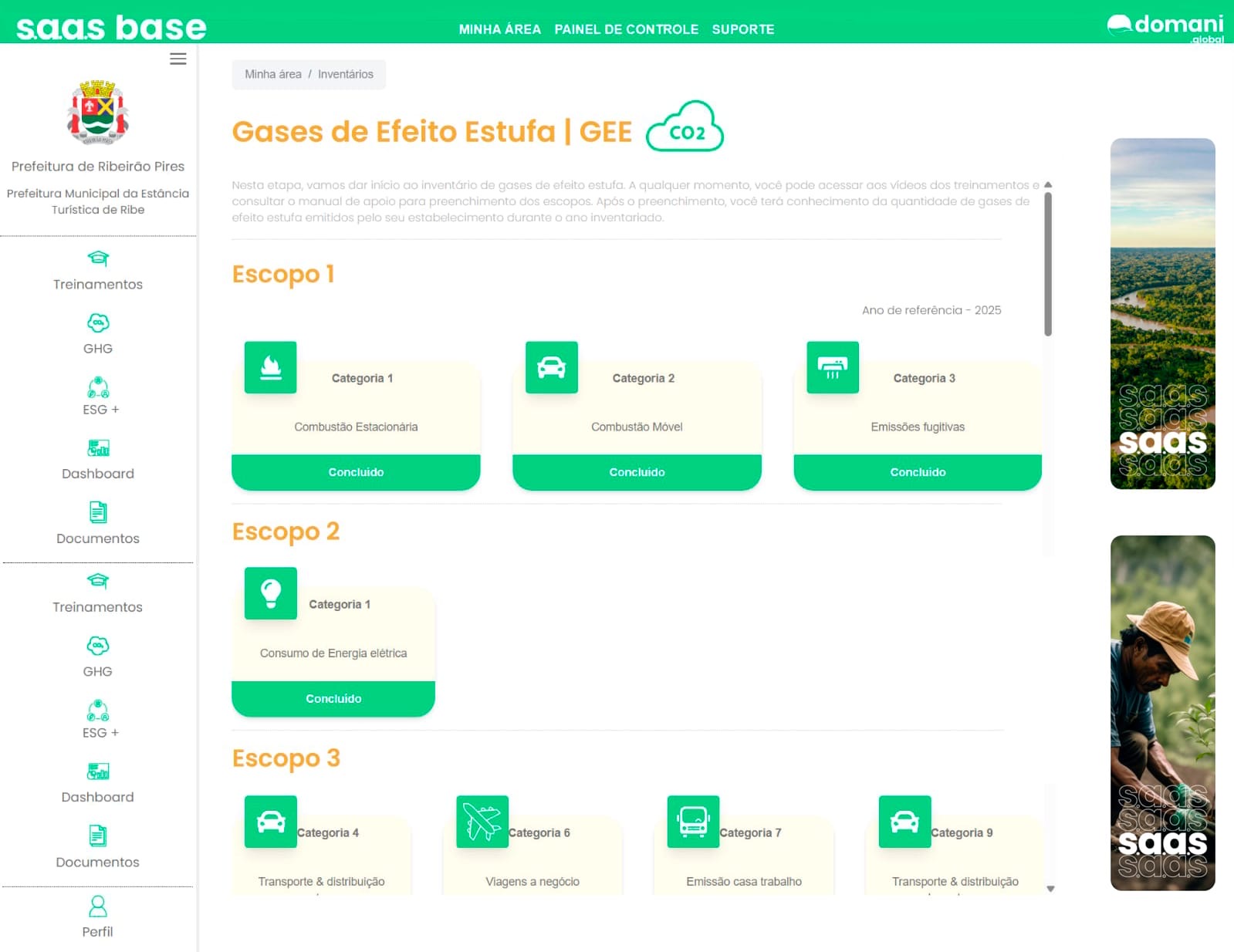Go to MINHA ÁREA in top menu
This screenshot has height=952, width=1234.
tap(499, 29)
